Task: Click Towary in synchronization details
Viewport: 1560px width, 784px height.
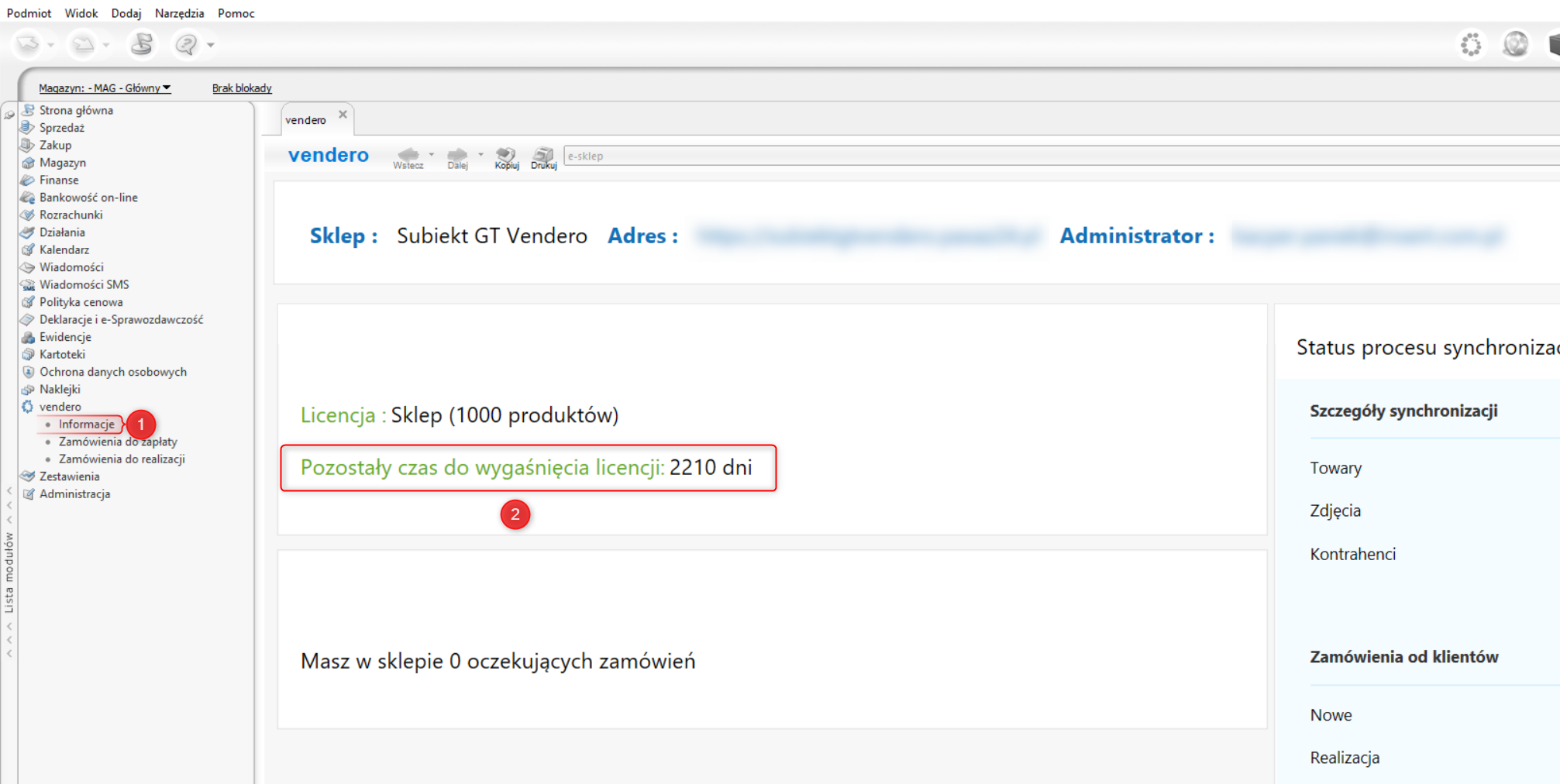Action: [1336, 468]
